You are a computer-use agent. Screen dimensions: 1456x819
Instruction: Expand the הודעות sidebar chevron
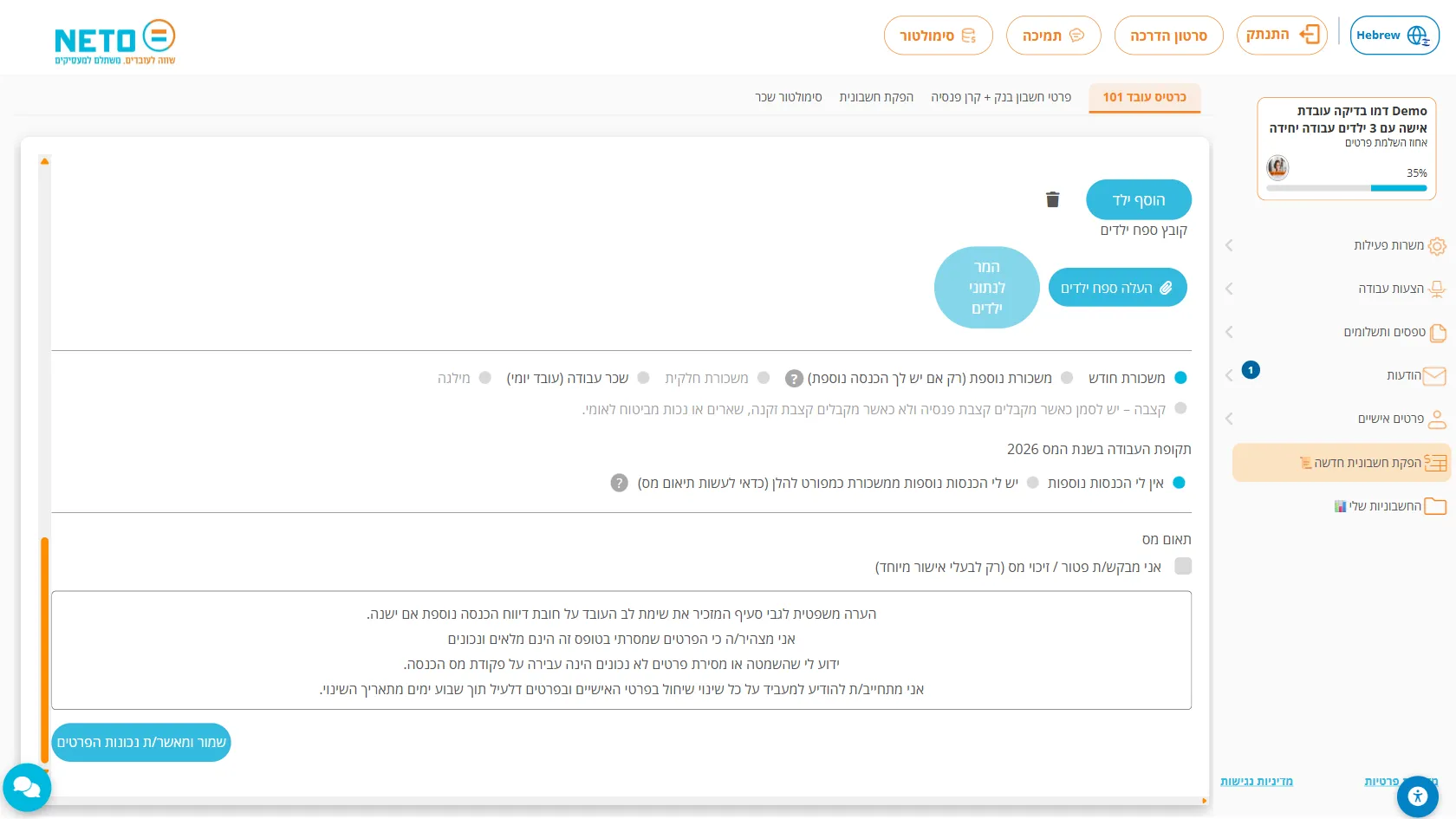click(x=1229, y=375)
